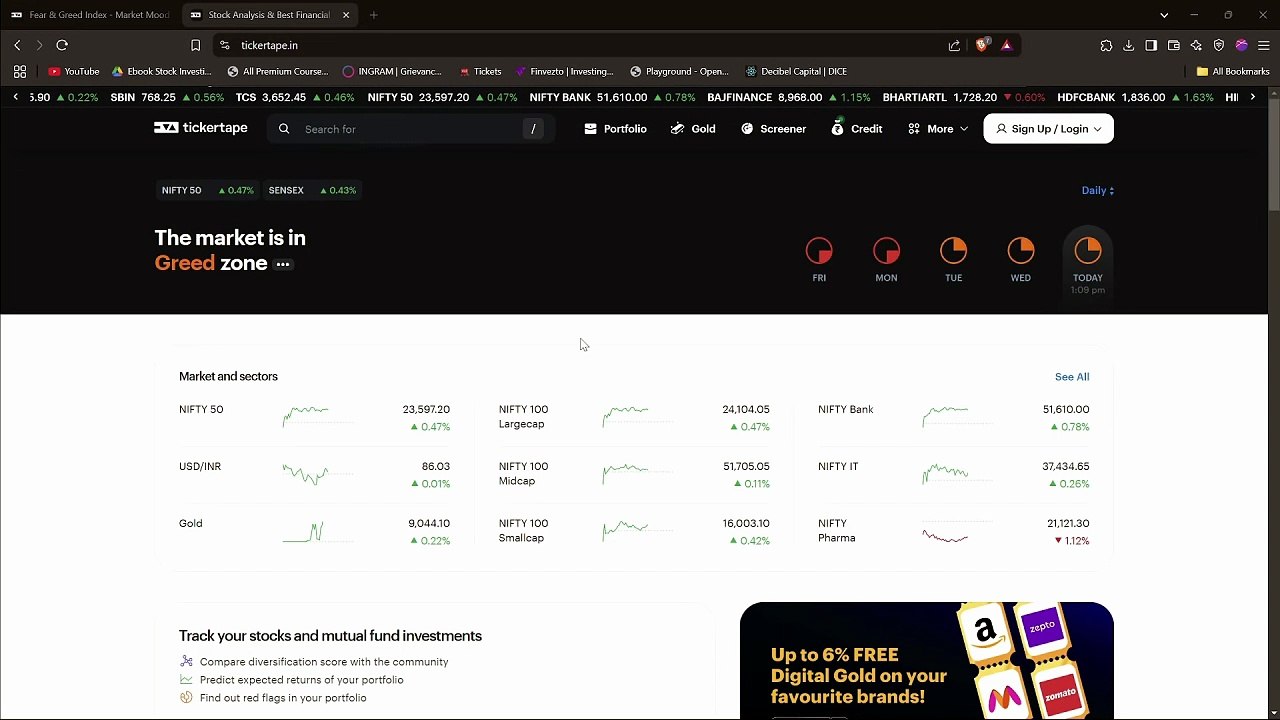The image size is (1280, 720).
Task: Open the Portfolio menu item
Action: point(615,129)
